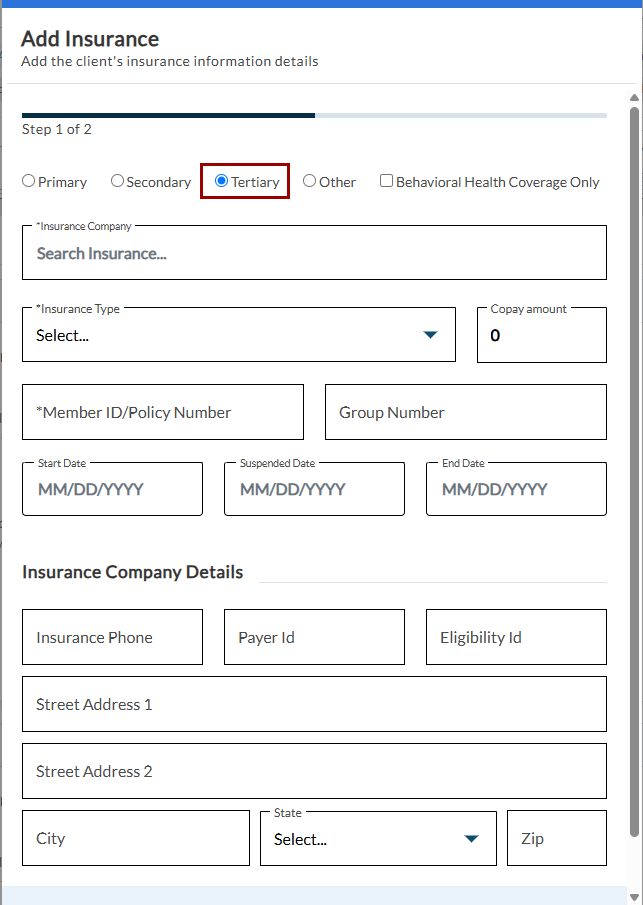643x905 pixels.
Task: Set the End Date field
Action: pos(516,490)
